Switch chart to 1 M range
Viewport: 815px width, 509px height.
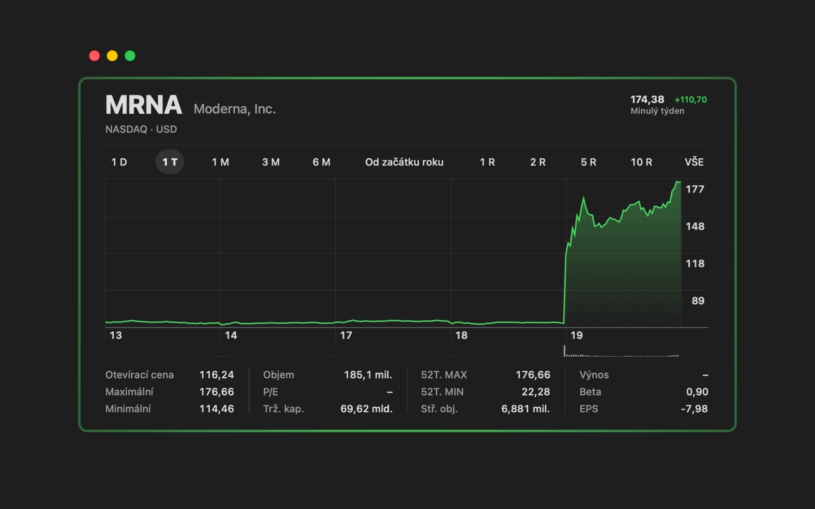[x=220, y=162]
